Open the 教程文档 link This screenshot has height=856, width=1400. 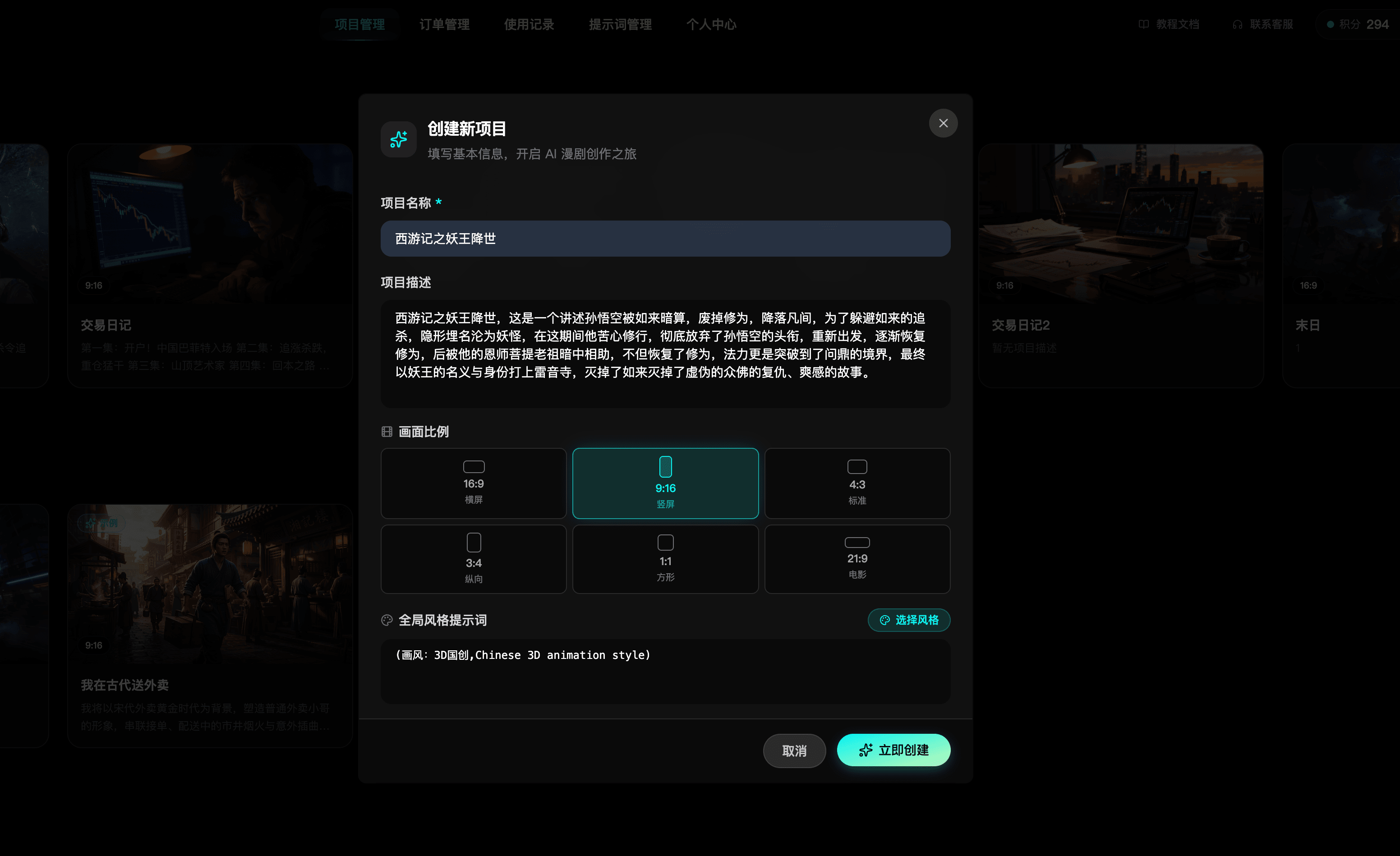coord(1170,24)
